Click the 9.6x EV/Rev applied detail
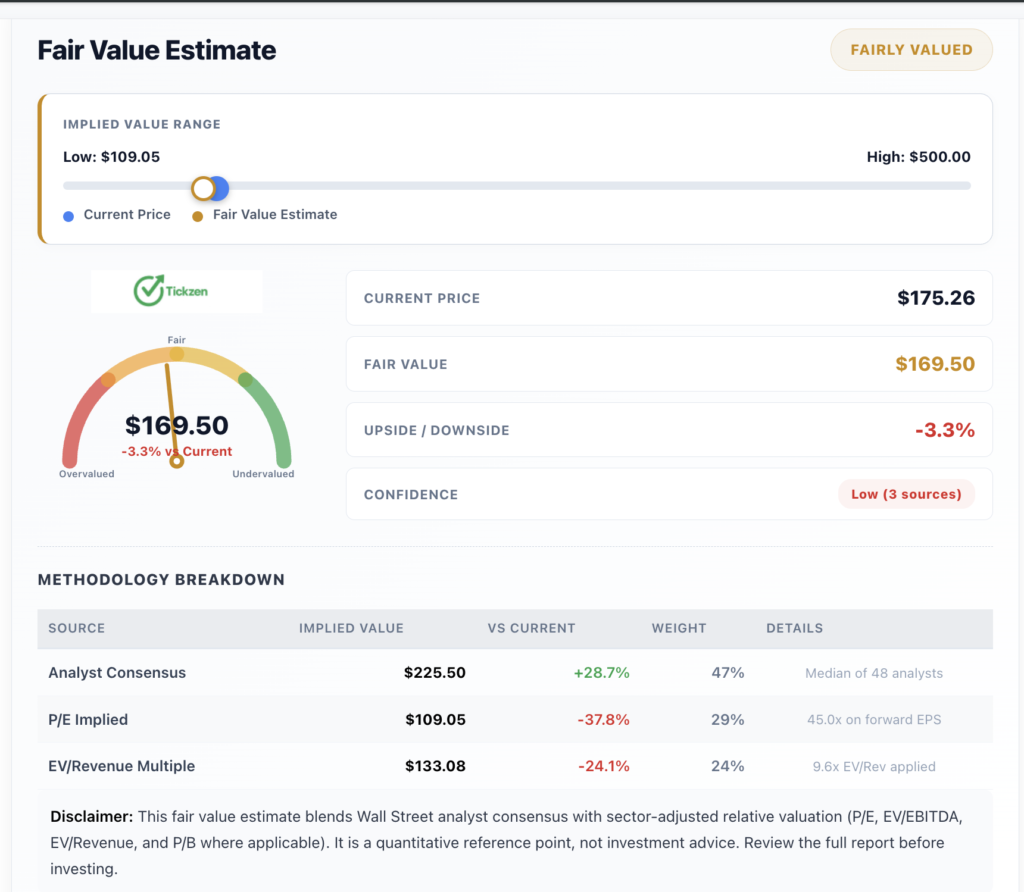The height and width of the screenshot is (892, 1024). (x=874, y=767)
